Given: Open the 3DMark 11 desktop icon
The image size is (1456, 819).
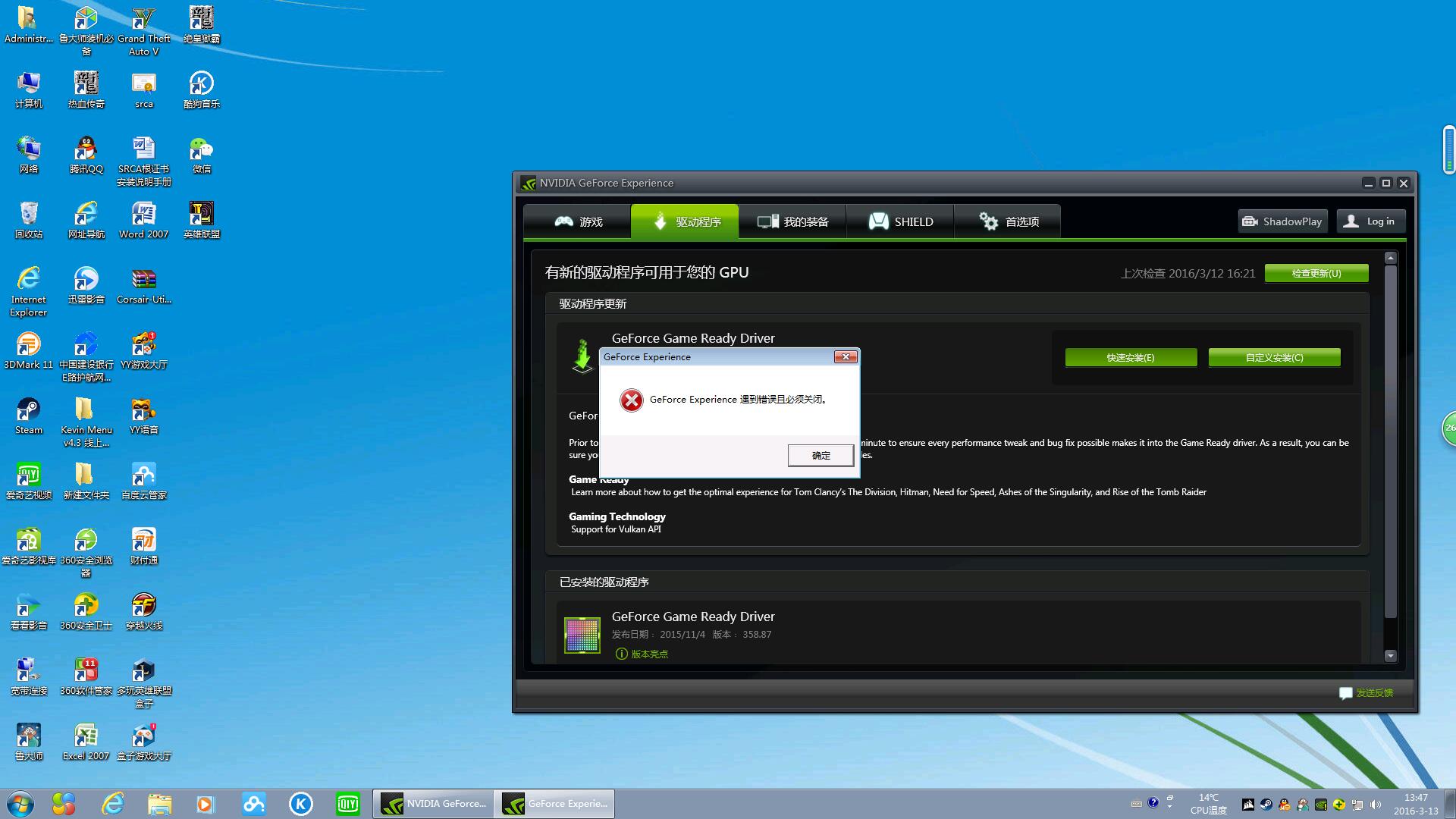Looking at the screenshot, I should click(x=29, y=349).
